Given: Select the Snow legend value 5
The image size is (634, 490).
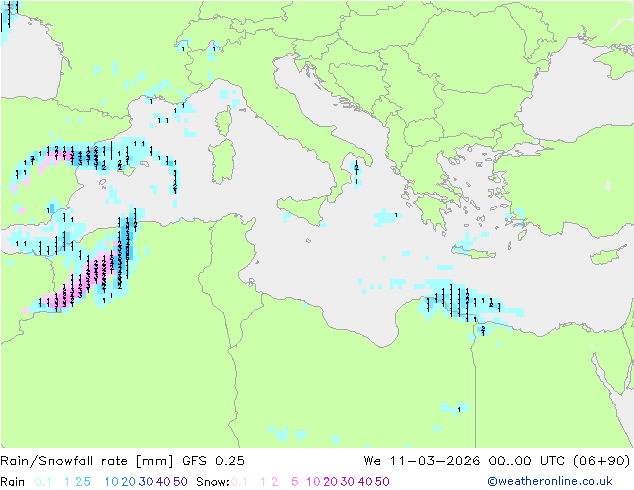Looking at the screenshot, I should [295, 482].
